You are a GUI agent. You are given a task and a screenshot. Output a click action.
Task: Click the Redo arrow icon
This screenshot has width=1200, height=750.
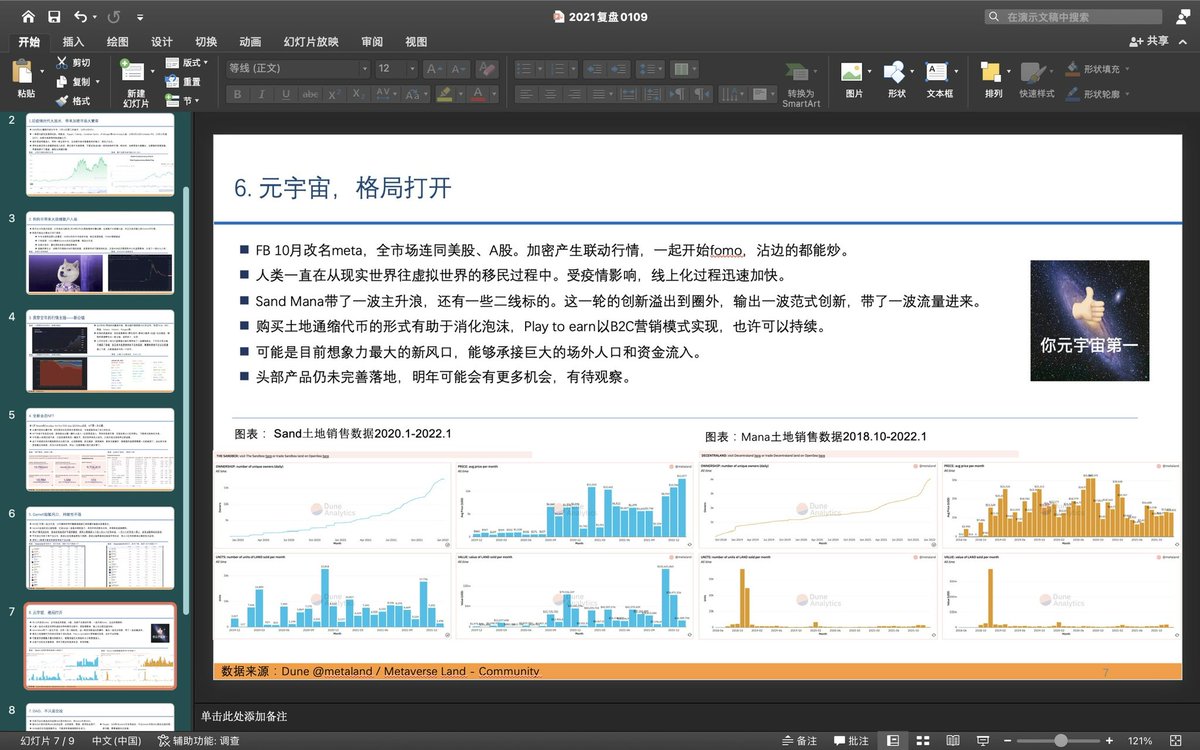pyautogui.click(x=113, y=17)
